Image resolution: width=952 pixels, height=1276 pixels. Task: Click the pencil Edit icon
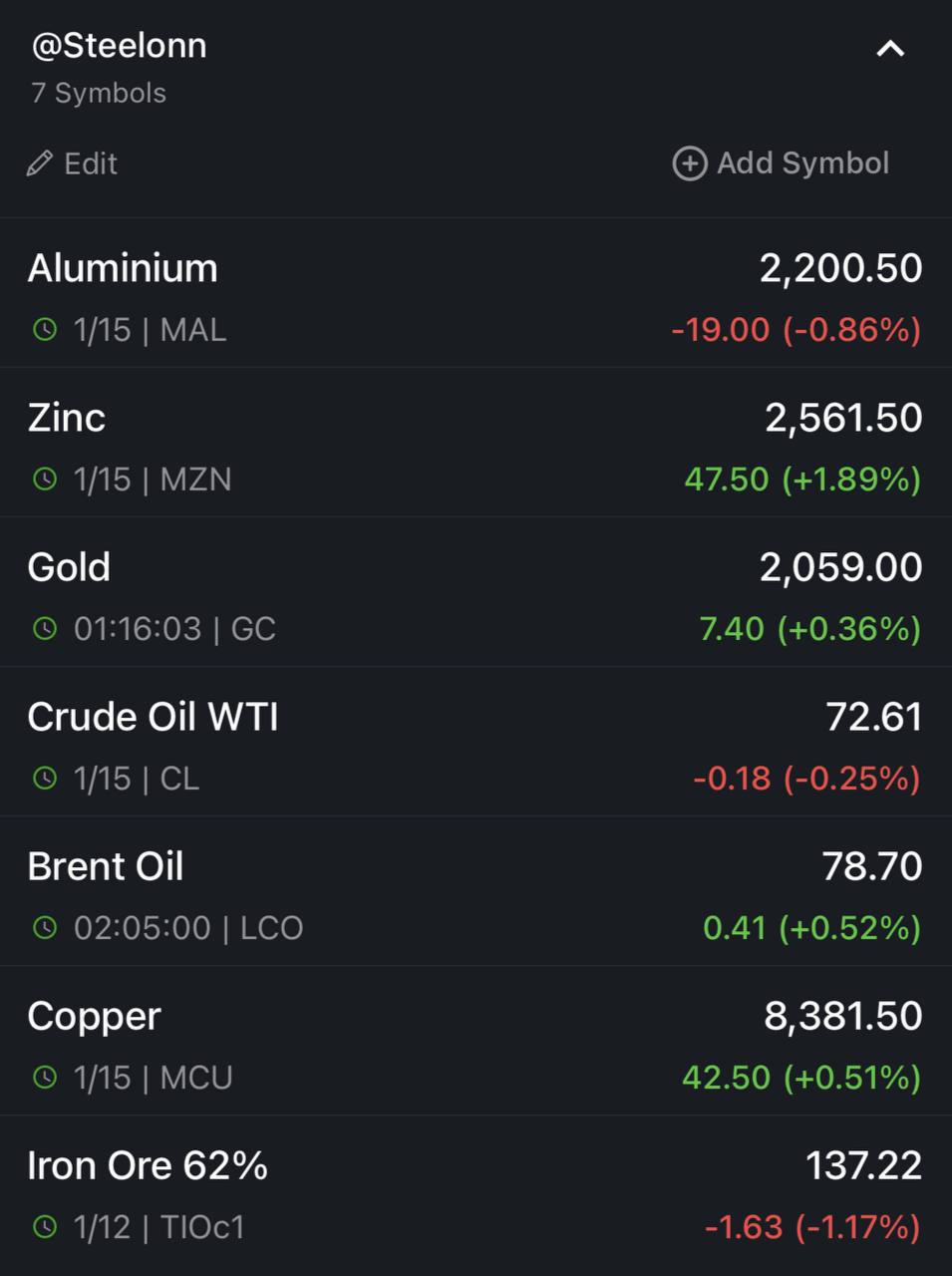pos(39,163)
